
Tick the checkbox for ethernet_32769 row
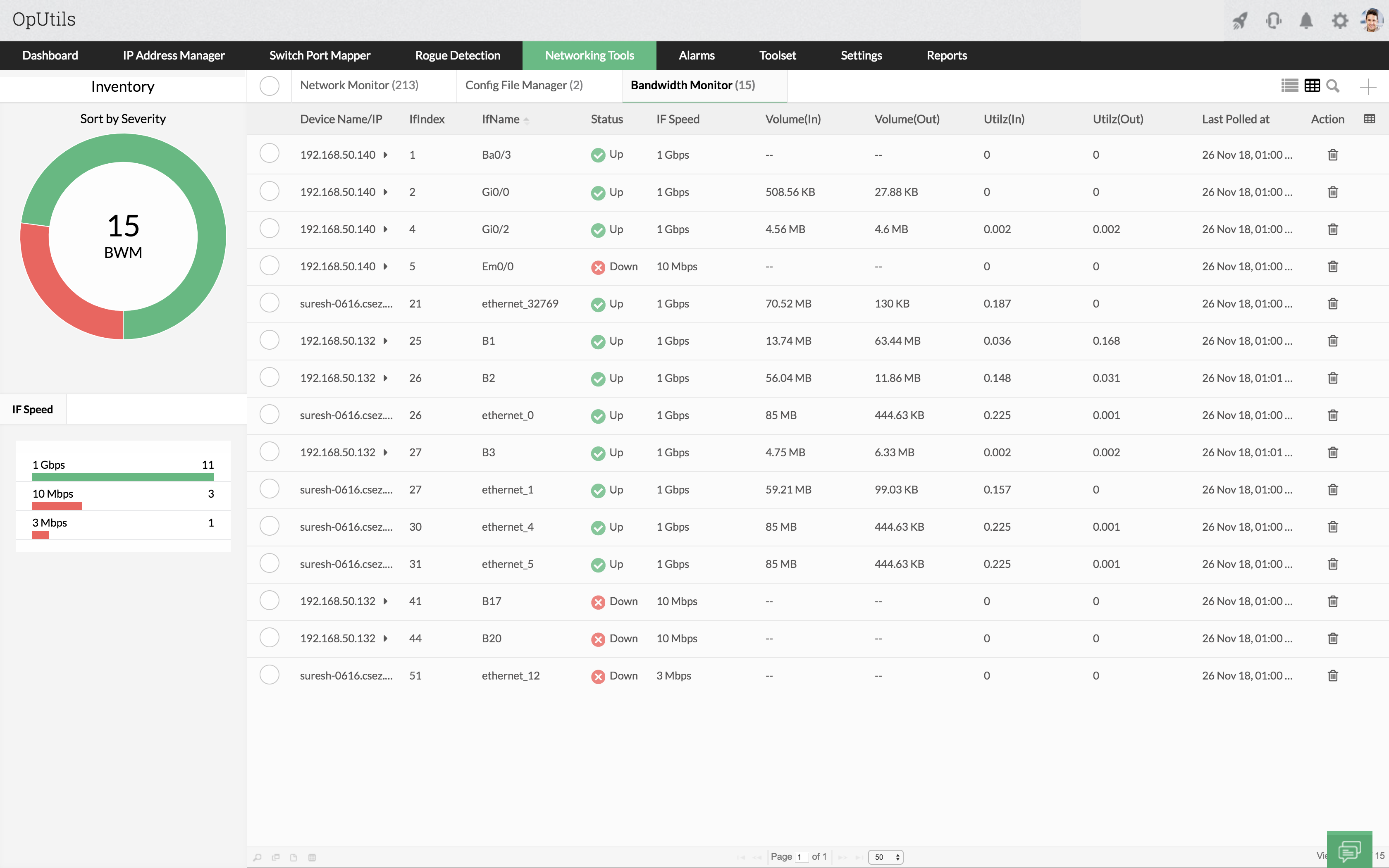[x=269, y=303]
